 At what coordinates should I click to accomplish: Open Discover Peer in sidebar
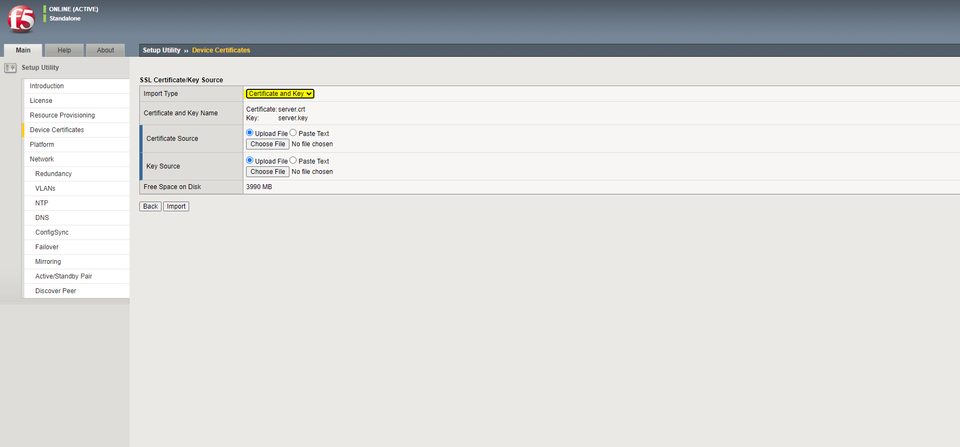point(55,291)
